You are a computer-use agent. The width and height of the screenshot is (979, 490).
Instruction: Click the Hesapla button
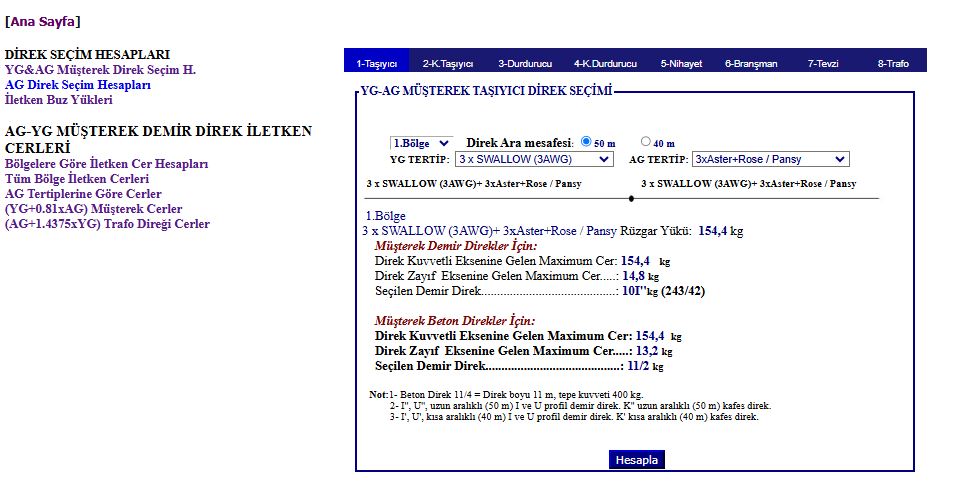pyautogui.click(x=637, y=460)
